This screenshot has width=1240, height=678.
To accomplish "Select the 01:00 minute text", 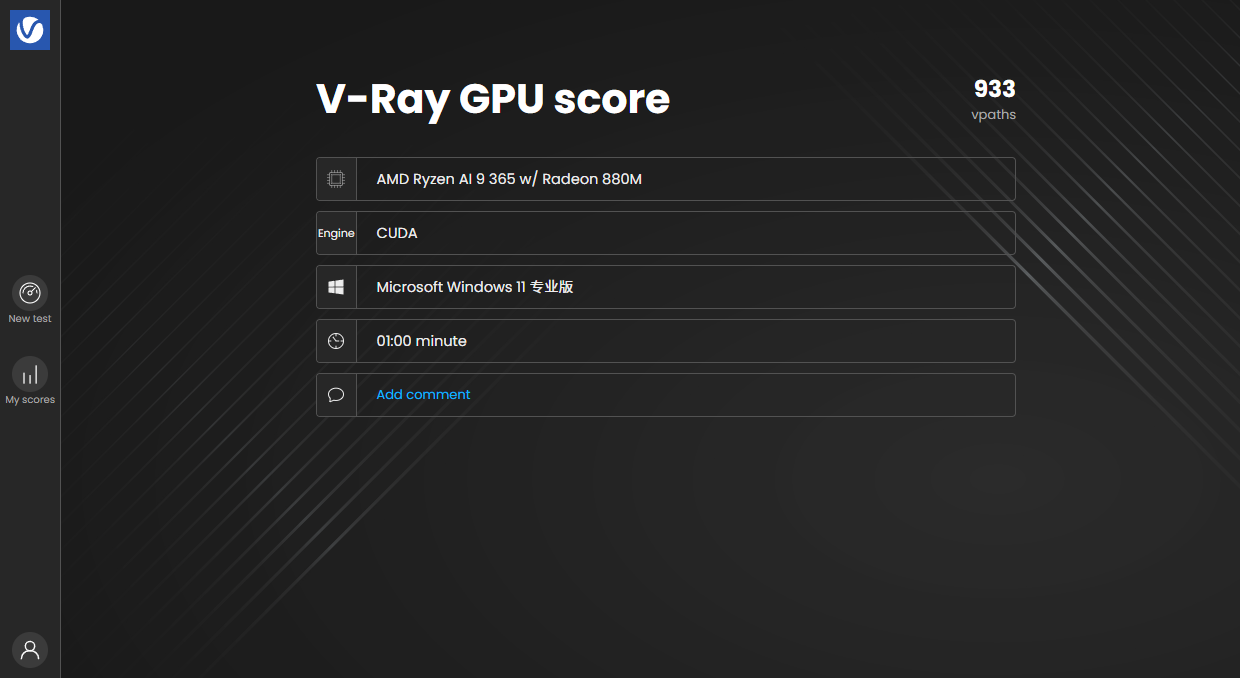I will (421, 341).
